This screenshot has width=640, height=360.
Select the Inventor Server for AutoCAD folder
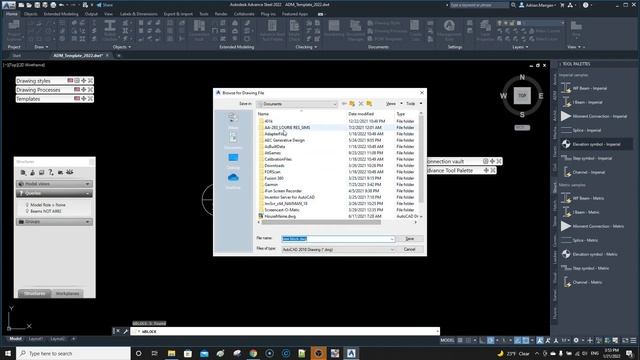tap(289, 197)
